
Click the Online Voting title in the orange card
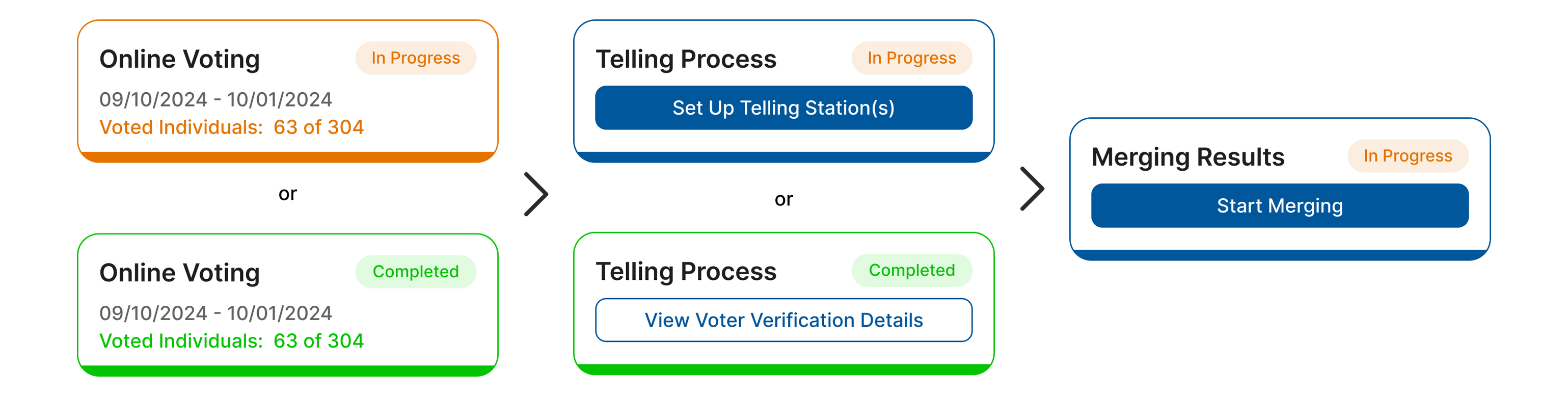tap(179, 59)
